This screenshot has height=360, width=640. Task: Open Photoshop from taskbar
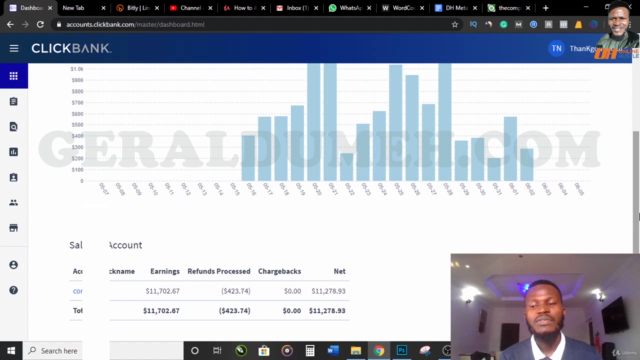pyautogui.click(x=402, y=351)
